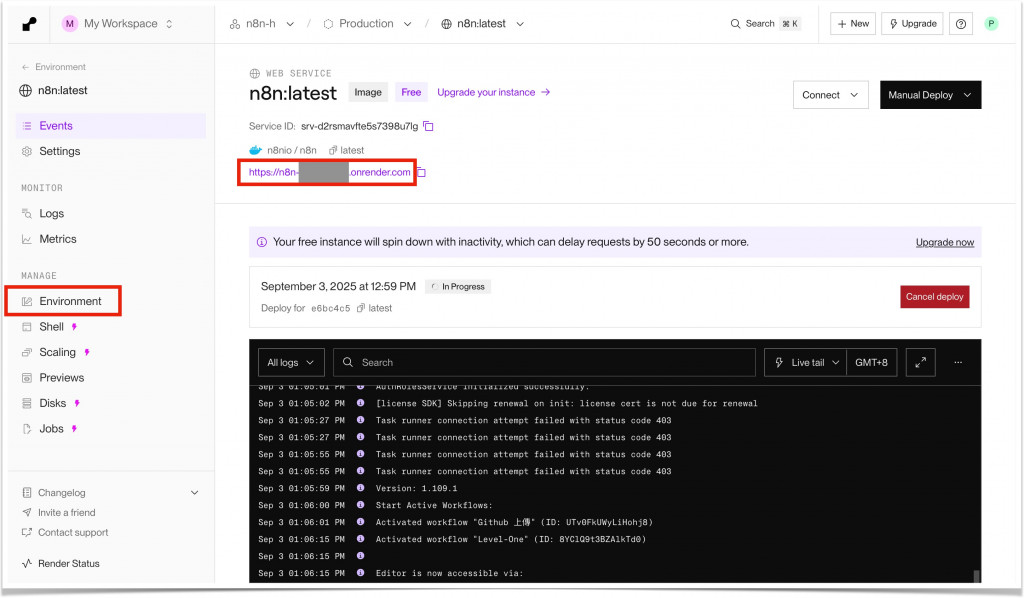Change the GMT+8 timezone
The height and width of the screenshot is (598, 1024).
[x=871, y=362]
